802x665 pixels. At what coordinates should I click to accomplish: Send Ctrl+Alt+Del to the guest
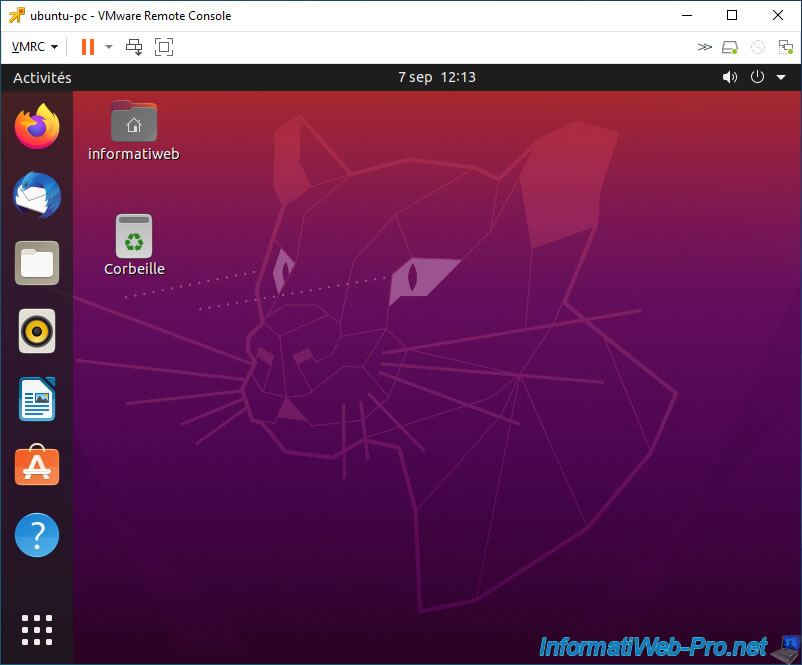134,47
